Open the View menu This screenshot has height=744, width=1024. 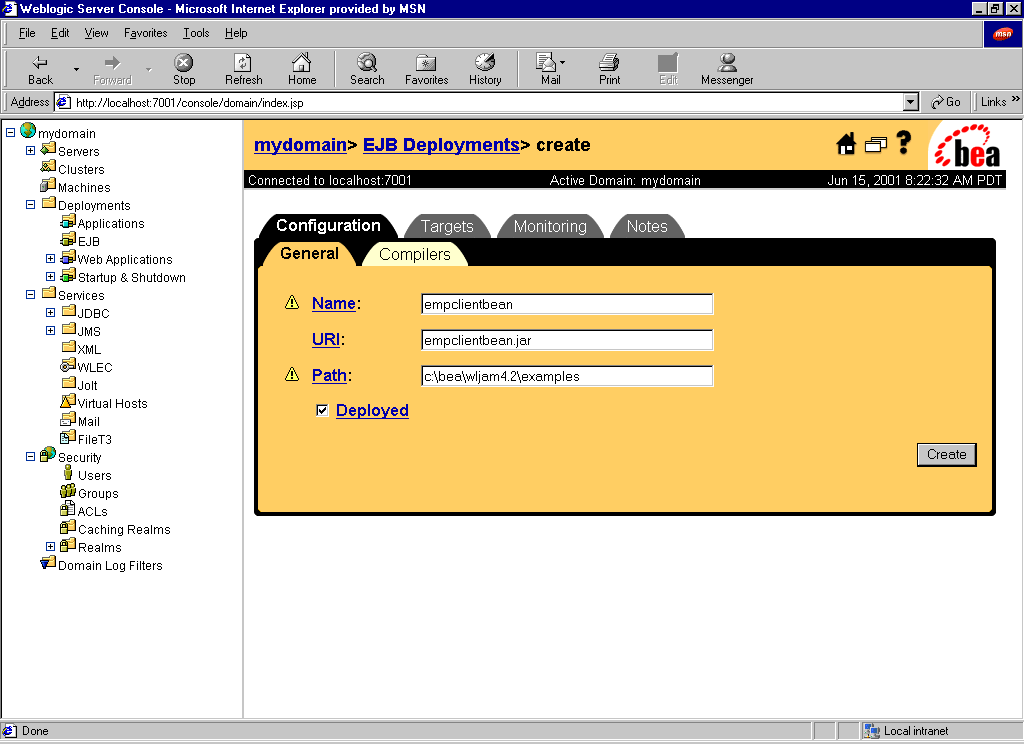coord(96,33)
